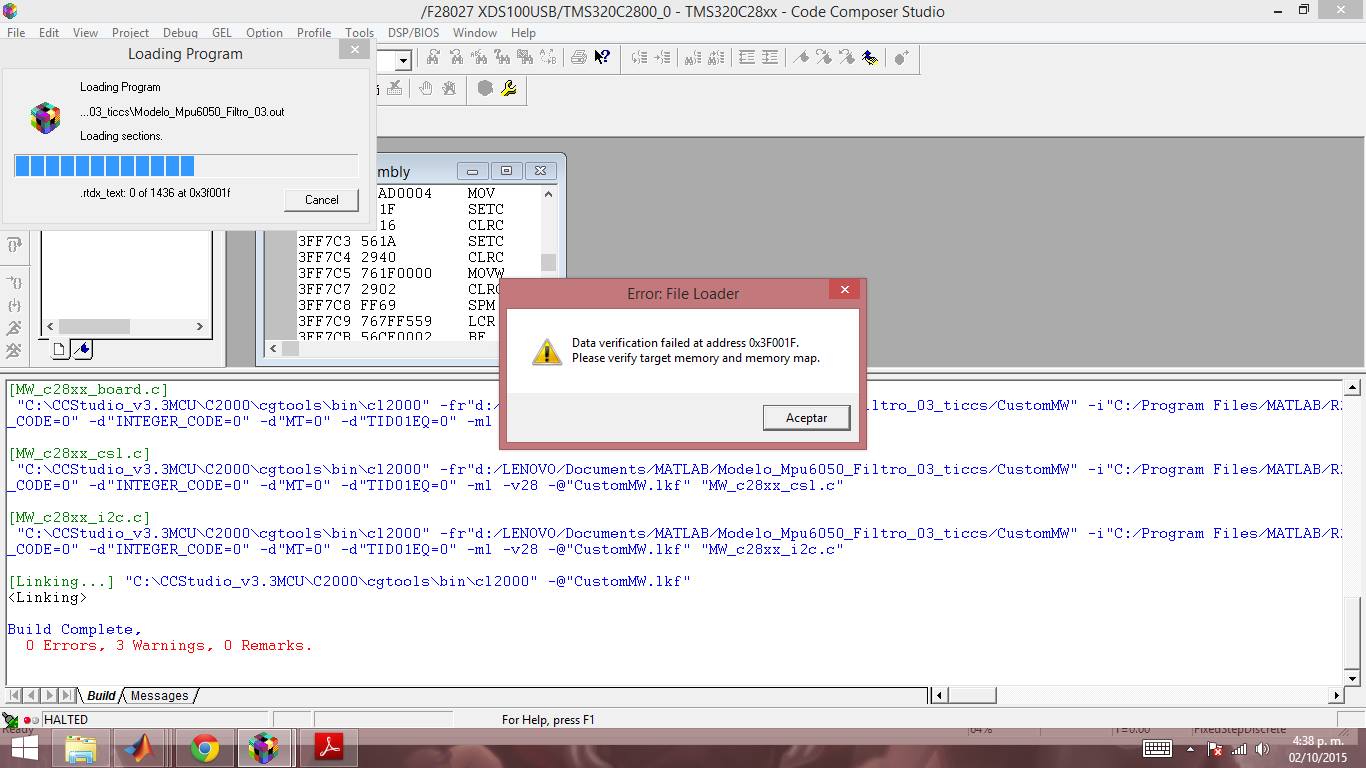The image size is (1366, 768).
Task: Click the step-over braces icon on left toolbar
Action: click(14, 245)
